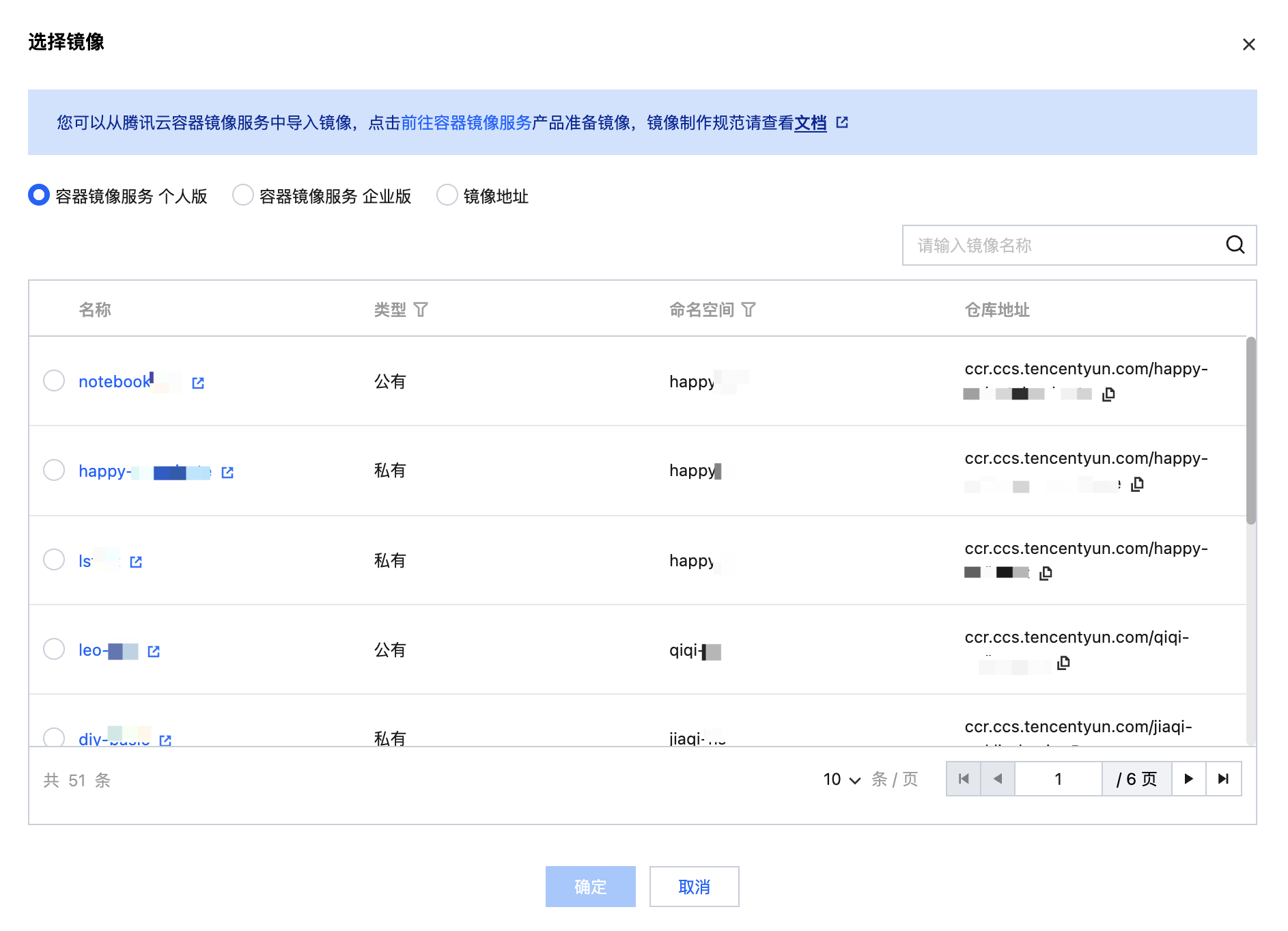Focus the image name search field
This screenshot has height=931, width=1288.
pos(1065,245)
